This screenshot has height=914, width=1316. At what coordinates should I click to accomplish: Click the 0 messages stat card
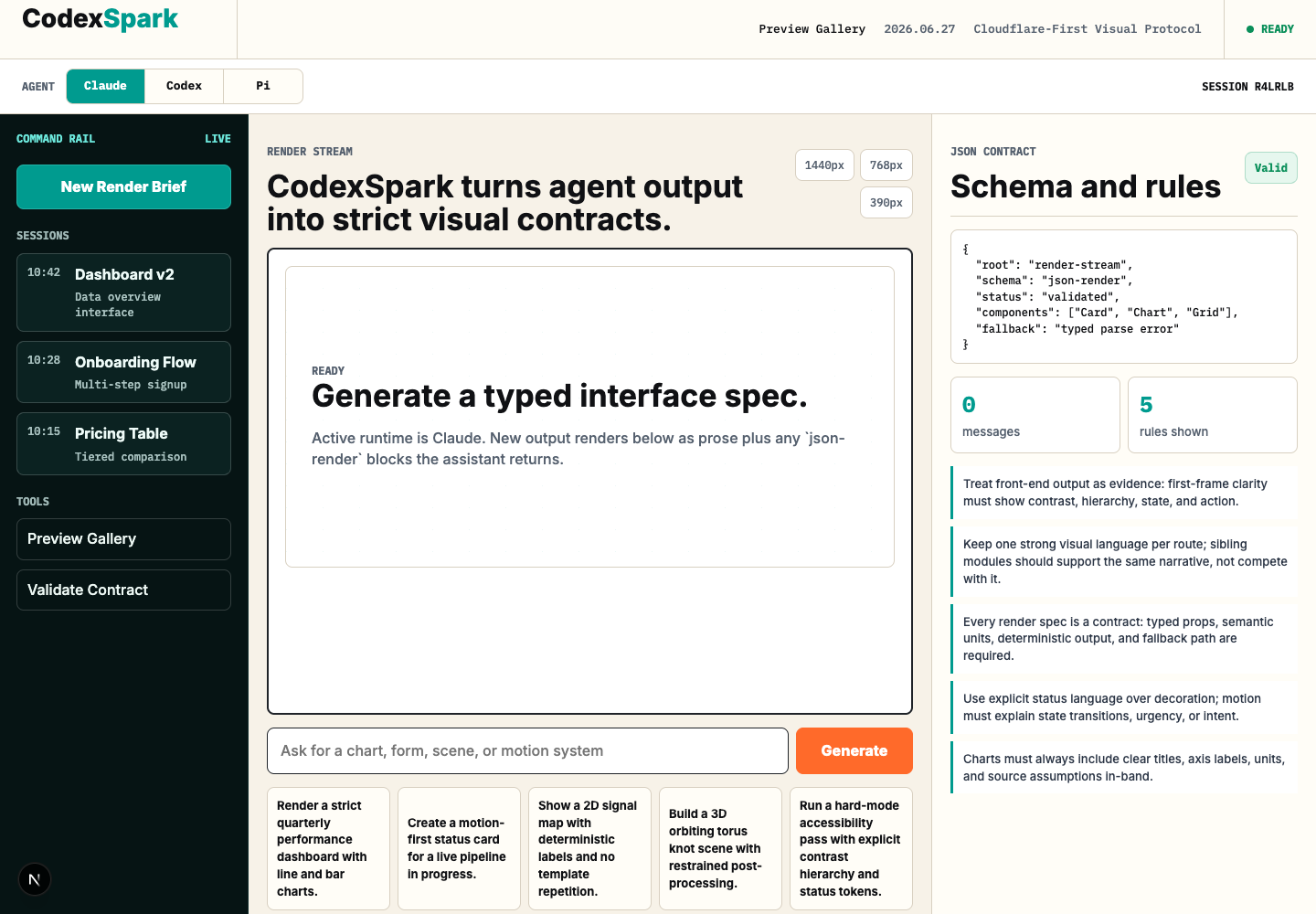point(1035,415)
